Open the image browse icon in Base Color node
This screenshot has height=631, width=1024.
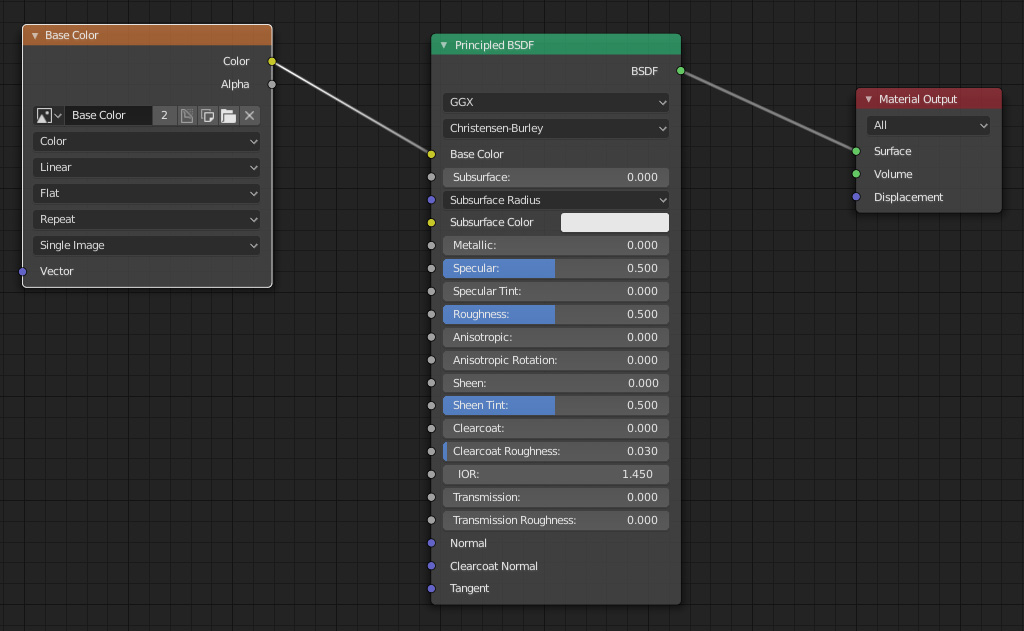point(48,116)
